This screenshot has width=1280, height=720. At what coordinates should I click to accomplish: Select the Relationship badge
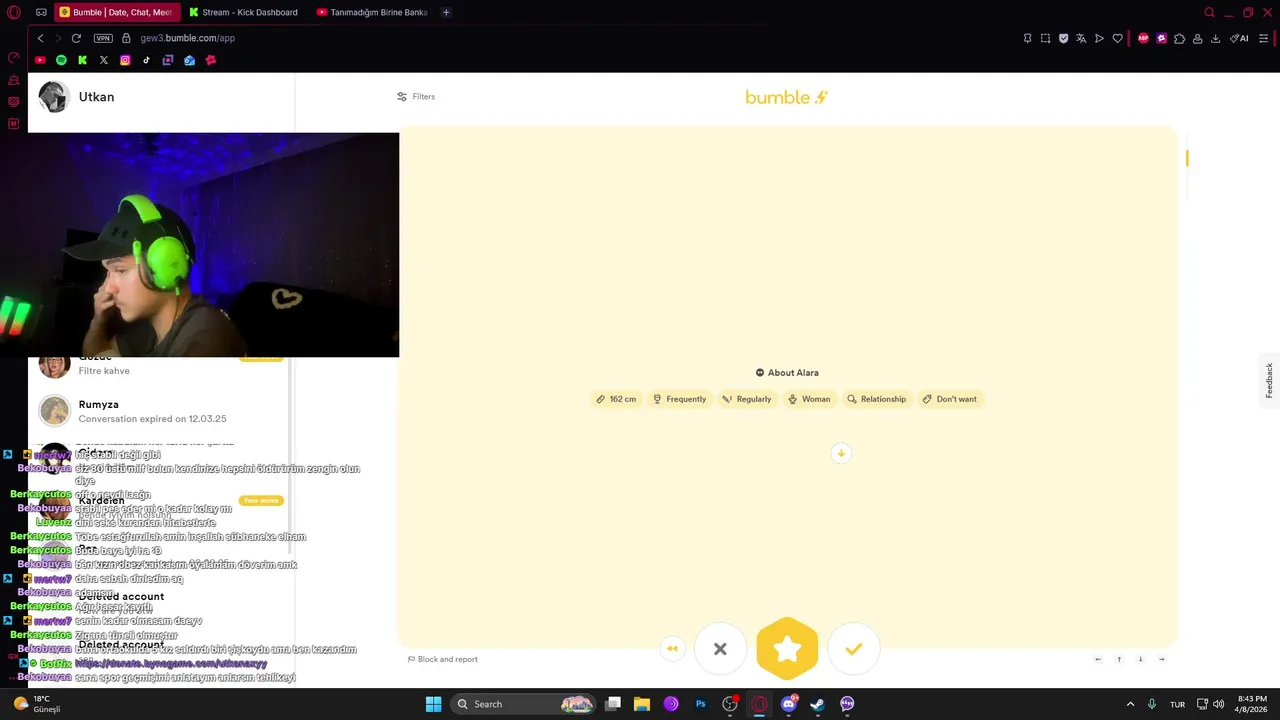(x=876, y=399)
